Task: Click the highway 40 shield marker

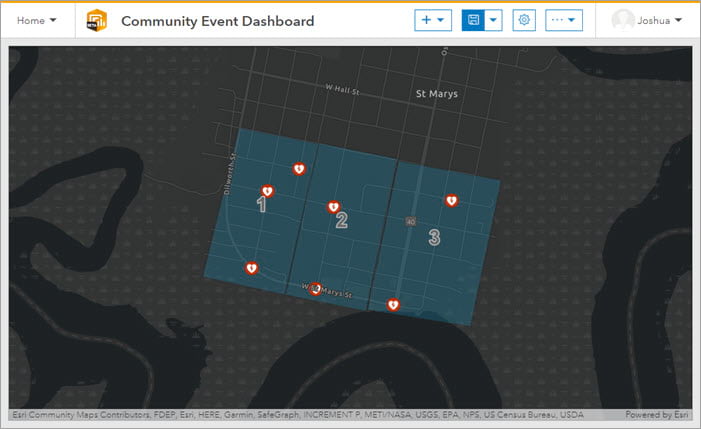Action: point(411,221)
